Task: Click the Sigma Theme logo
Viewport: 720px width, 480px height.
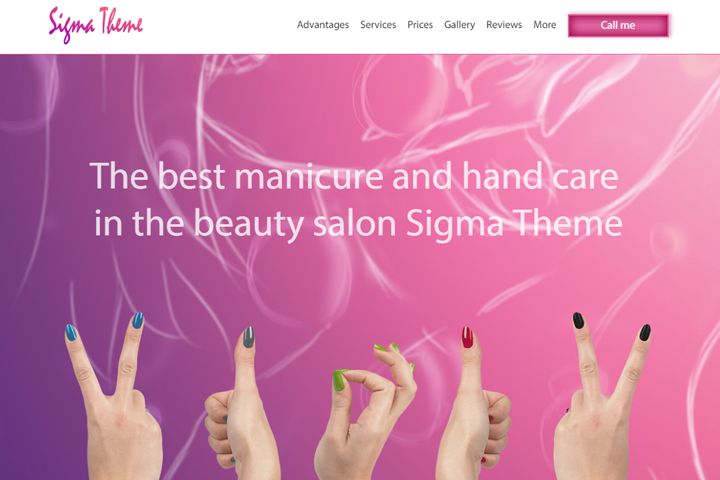Action: coord(96,25)
